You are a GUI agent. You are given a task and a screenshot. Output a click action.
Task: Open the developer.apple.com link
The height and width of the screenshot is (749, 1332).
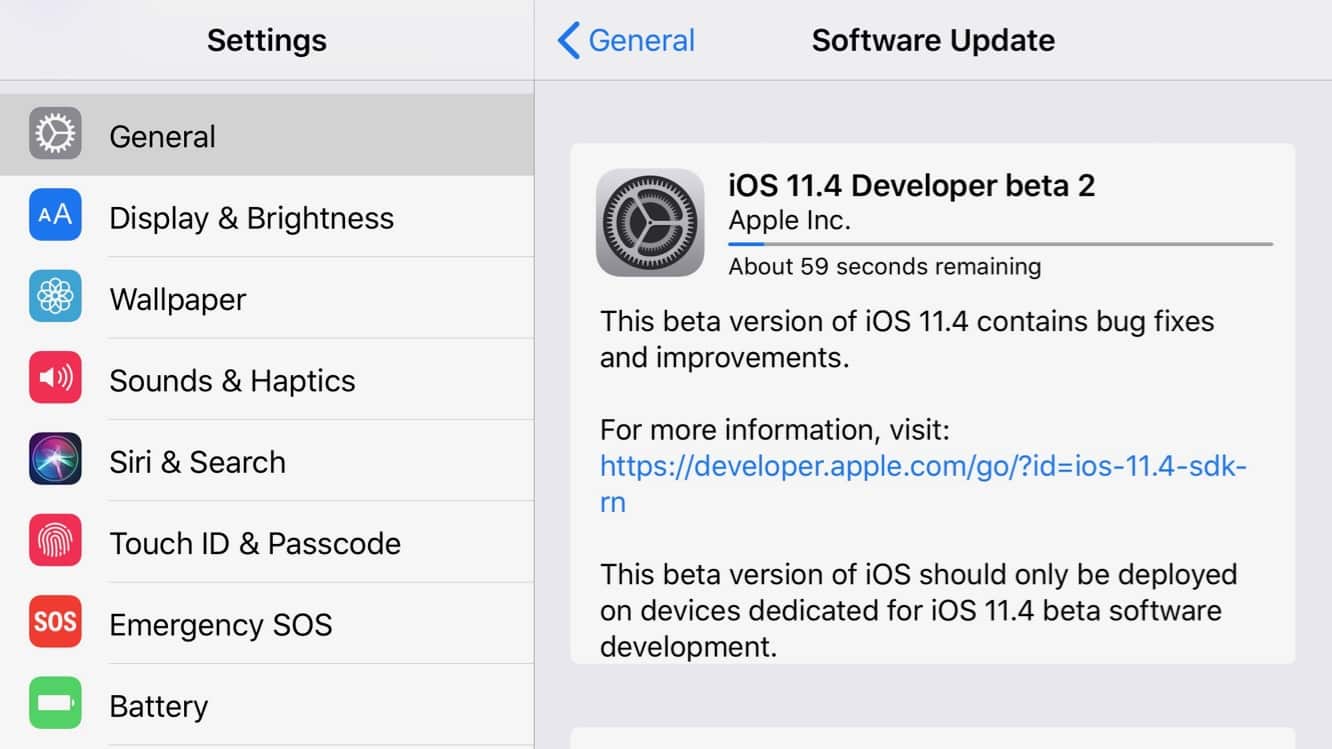coord(922,466)
